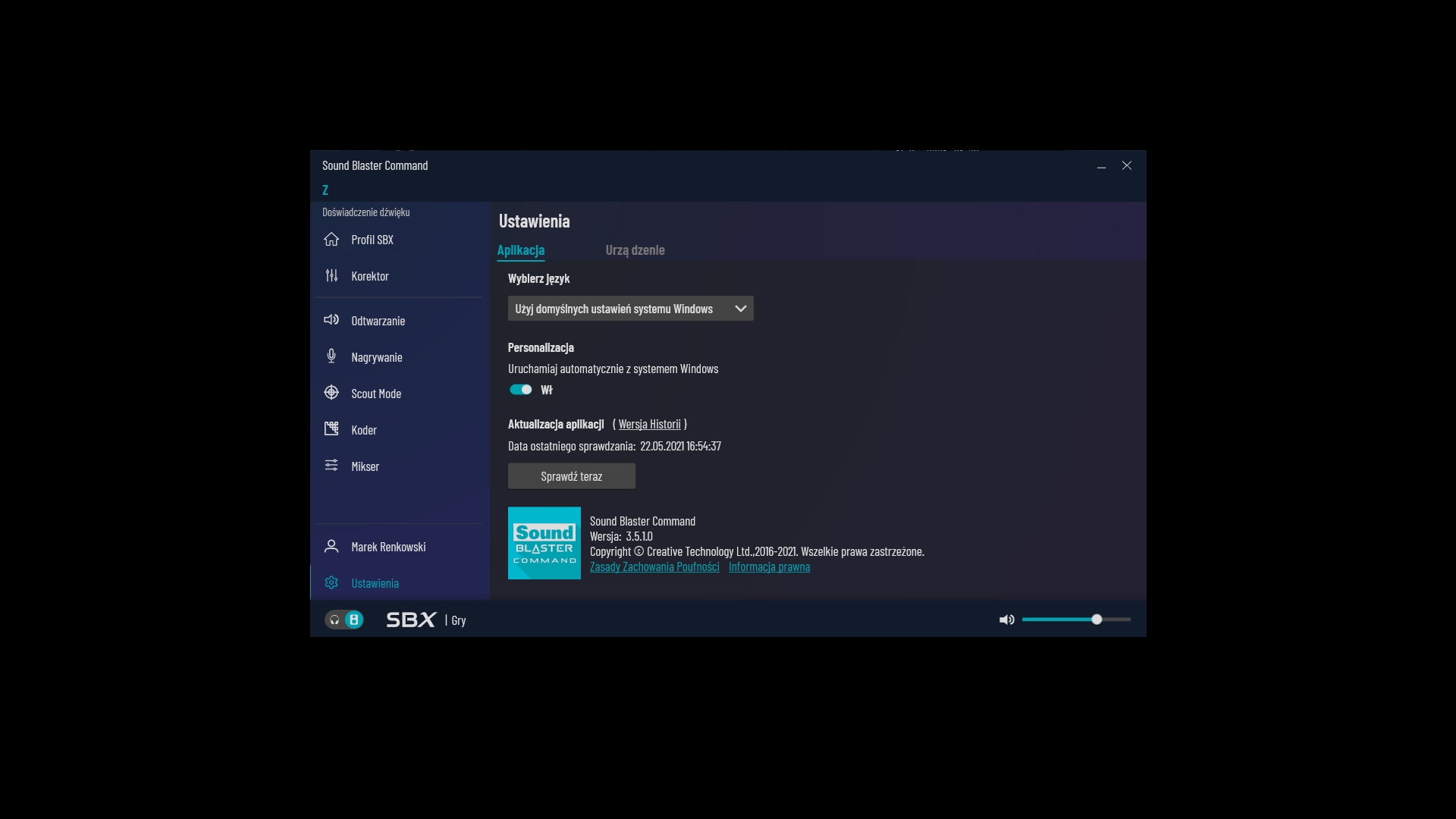Screen dimensions: 1456x819
Task: Open the Wersja Historii link
Action: pyautogui.click(x=650, y=424)
